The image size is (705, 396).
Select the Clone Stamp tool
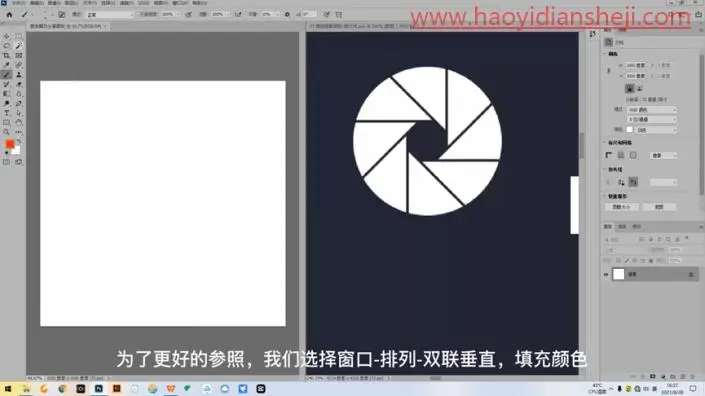pos(19,75)
